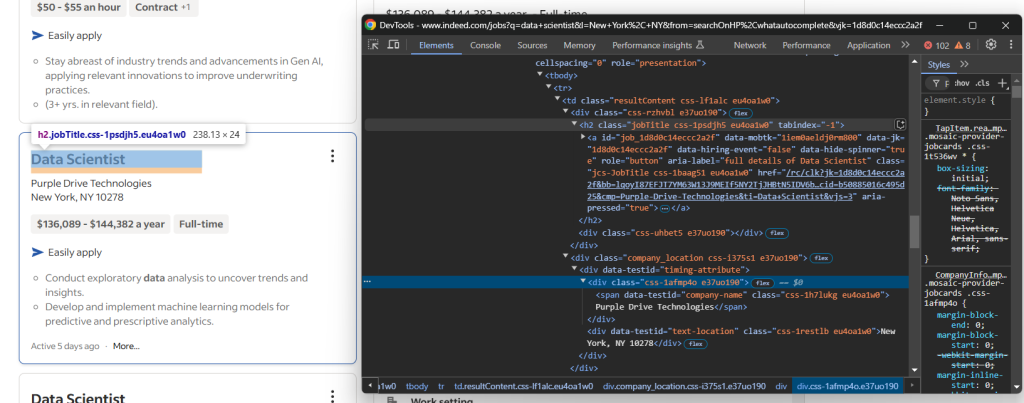Activate the inspect element picker icon
This screenshot has height=403, width=1024.
point(374,45)
